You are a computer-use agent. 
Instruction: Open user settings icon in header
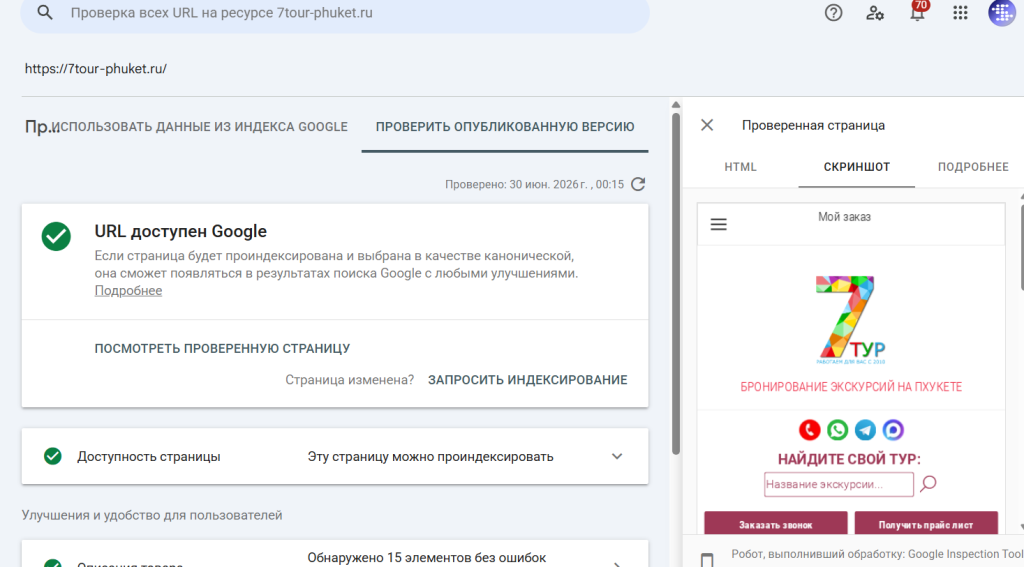[875, 12]
